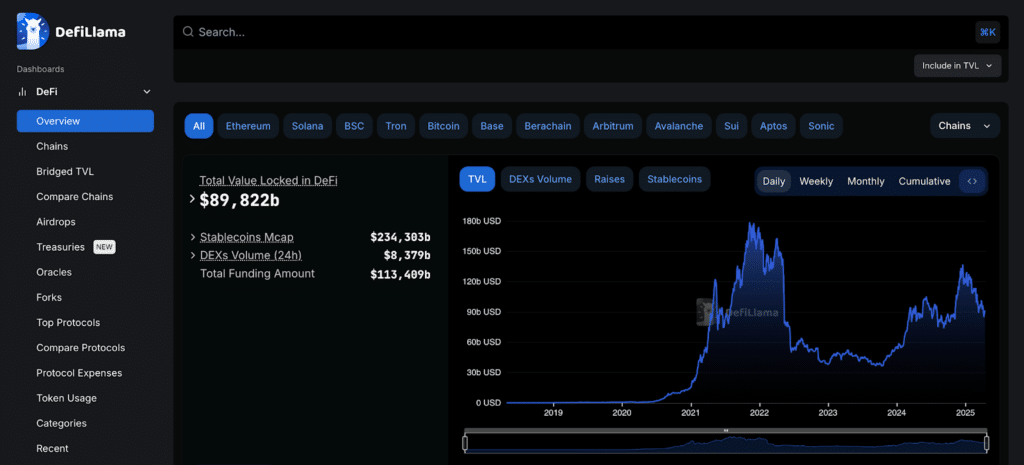
Task: Expand the Total Value Locked breakdown
Action: click(x=192, y=199)
